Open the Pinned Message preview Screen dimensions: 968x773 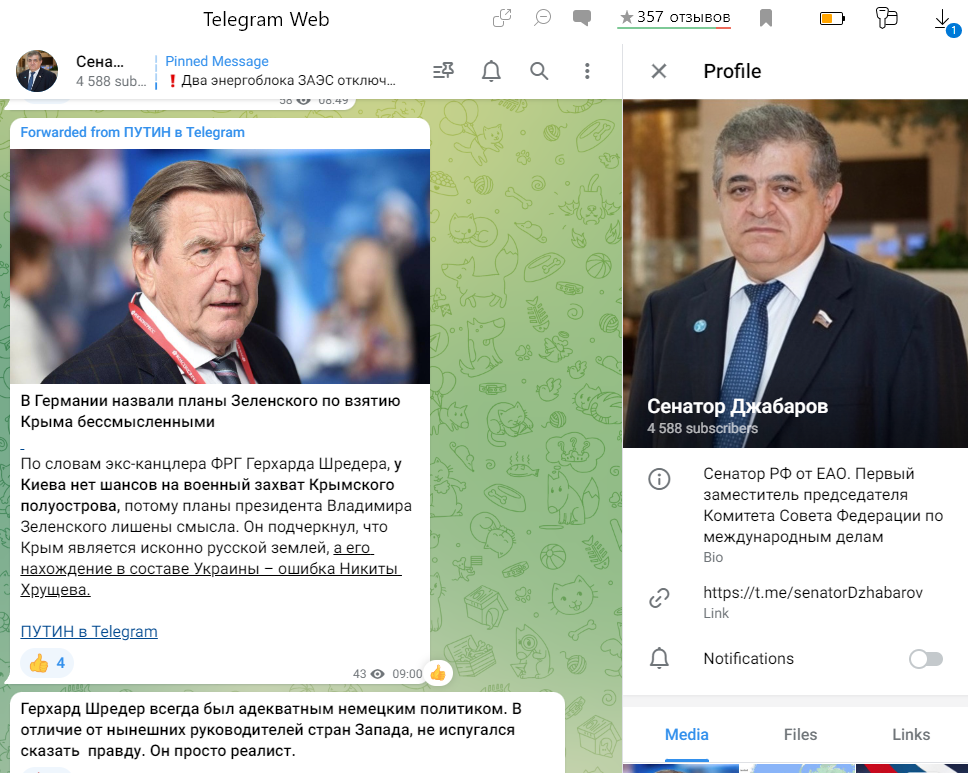(280, 71)
